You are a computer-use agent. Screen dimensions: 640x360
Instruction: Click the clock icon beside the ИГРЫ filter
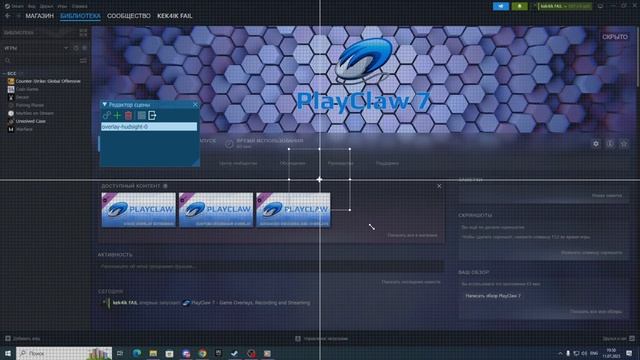pos(76,48)
